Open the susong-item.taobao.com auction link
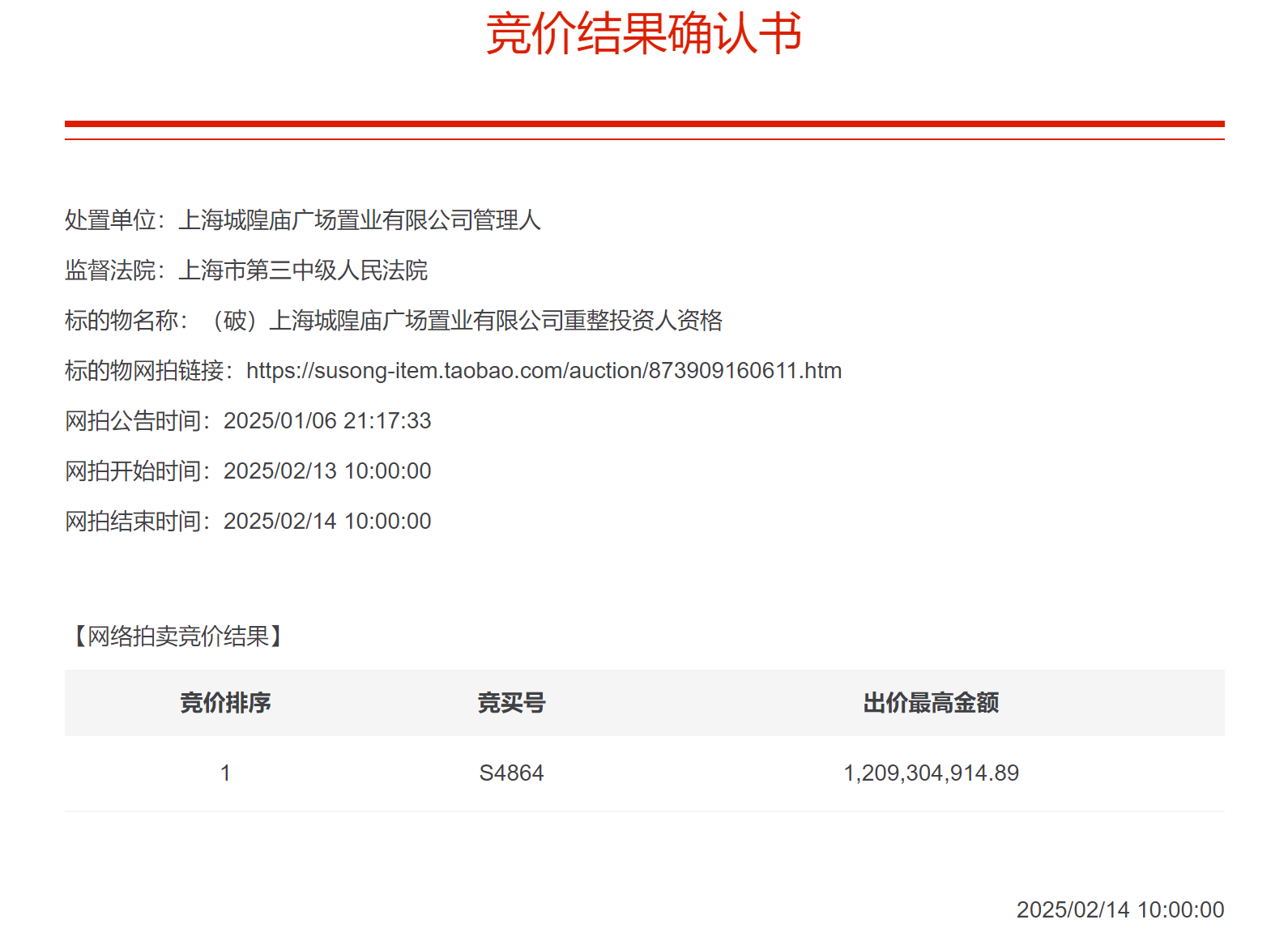The height and width of the screenshot is (941, 1288). 544,371
